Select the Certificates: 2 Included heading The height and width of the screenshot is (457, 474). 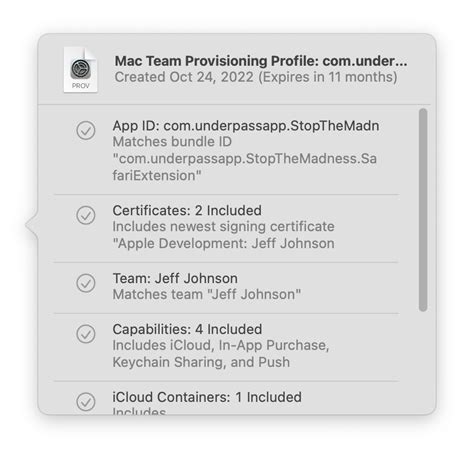pos(187,210)
